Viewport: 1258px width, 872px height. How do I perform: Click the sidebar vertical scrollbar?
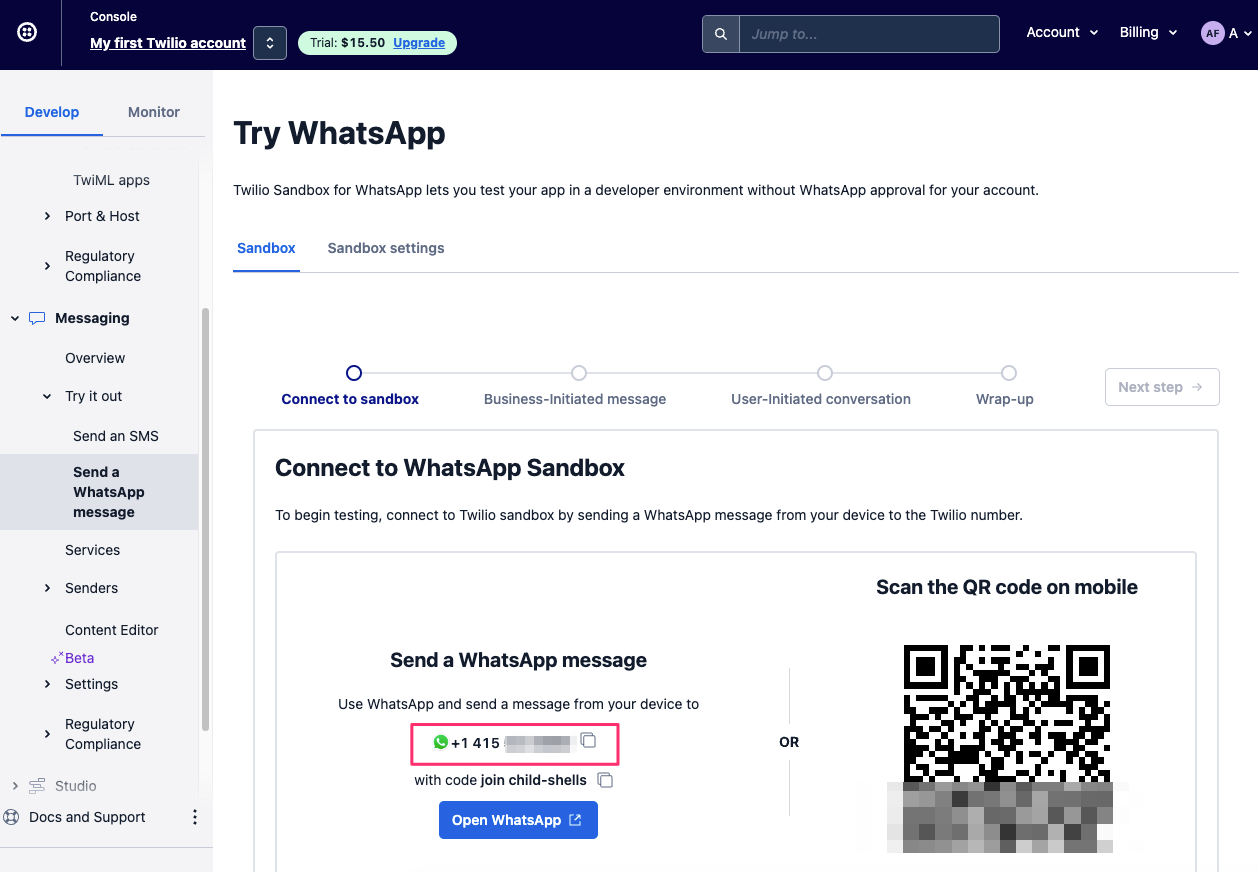click(x=206, y=520)
